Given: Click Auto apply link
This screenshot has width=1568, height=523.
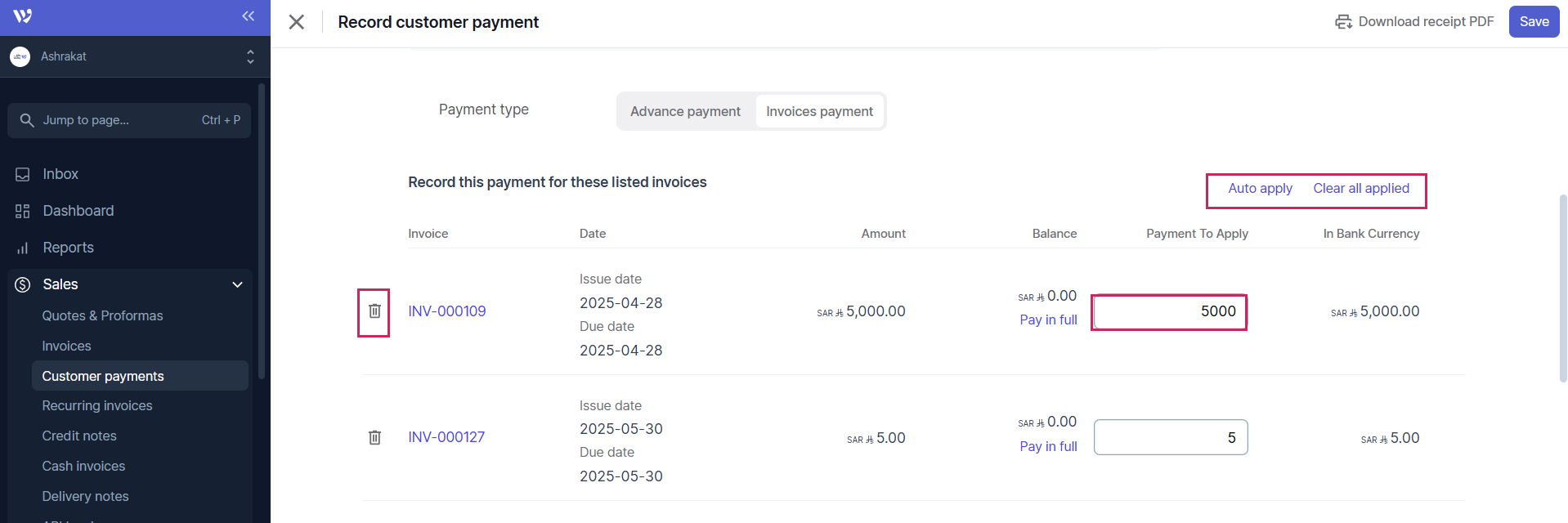Looking at the screenshot, I should pos(1260,189).
